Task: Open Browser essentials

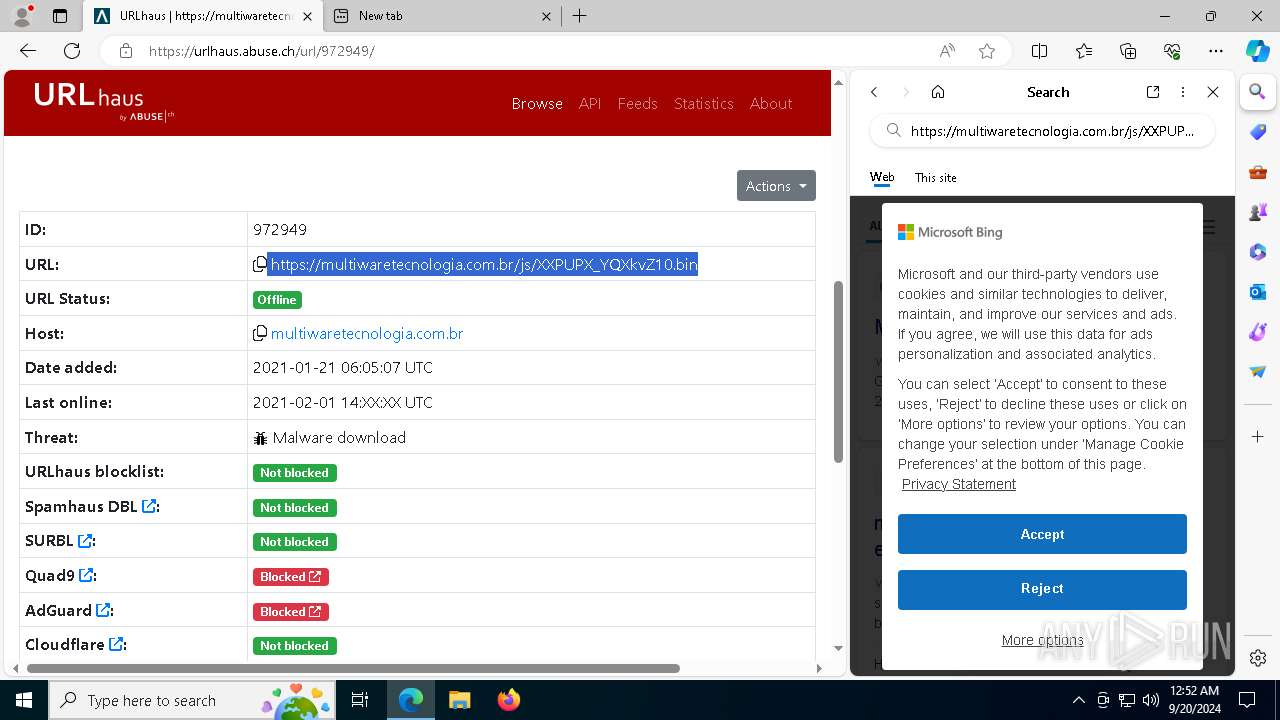Action: click(x=1172, y=51)
